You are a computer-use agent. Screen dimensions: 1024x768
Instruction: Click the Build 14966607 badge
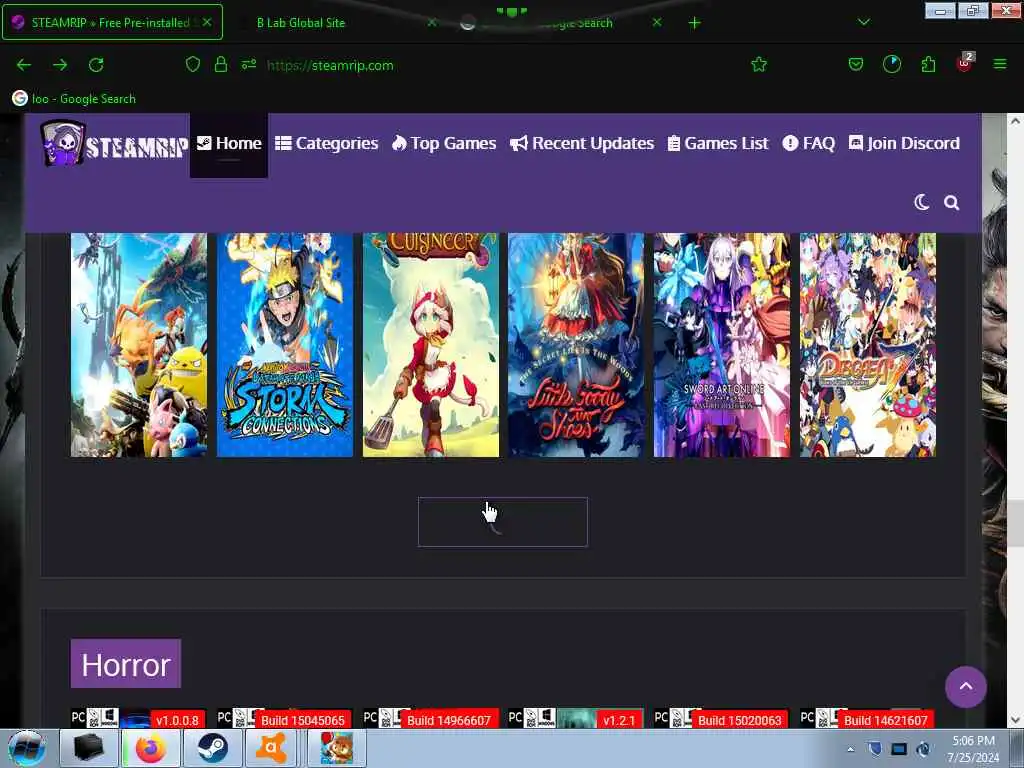coord(449,720)
